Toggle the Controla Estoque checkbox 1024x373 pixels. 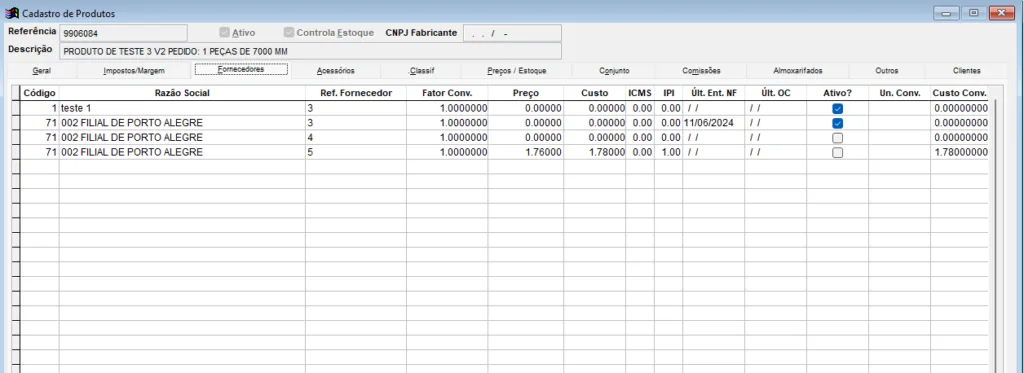point(289,32)
